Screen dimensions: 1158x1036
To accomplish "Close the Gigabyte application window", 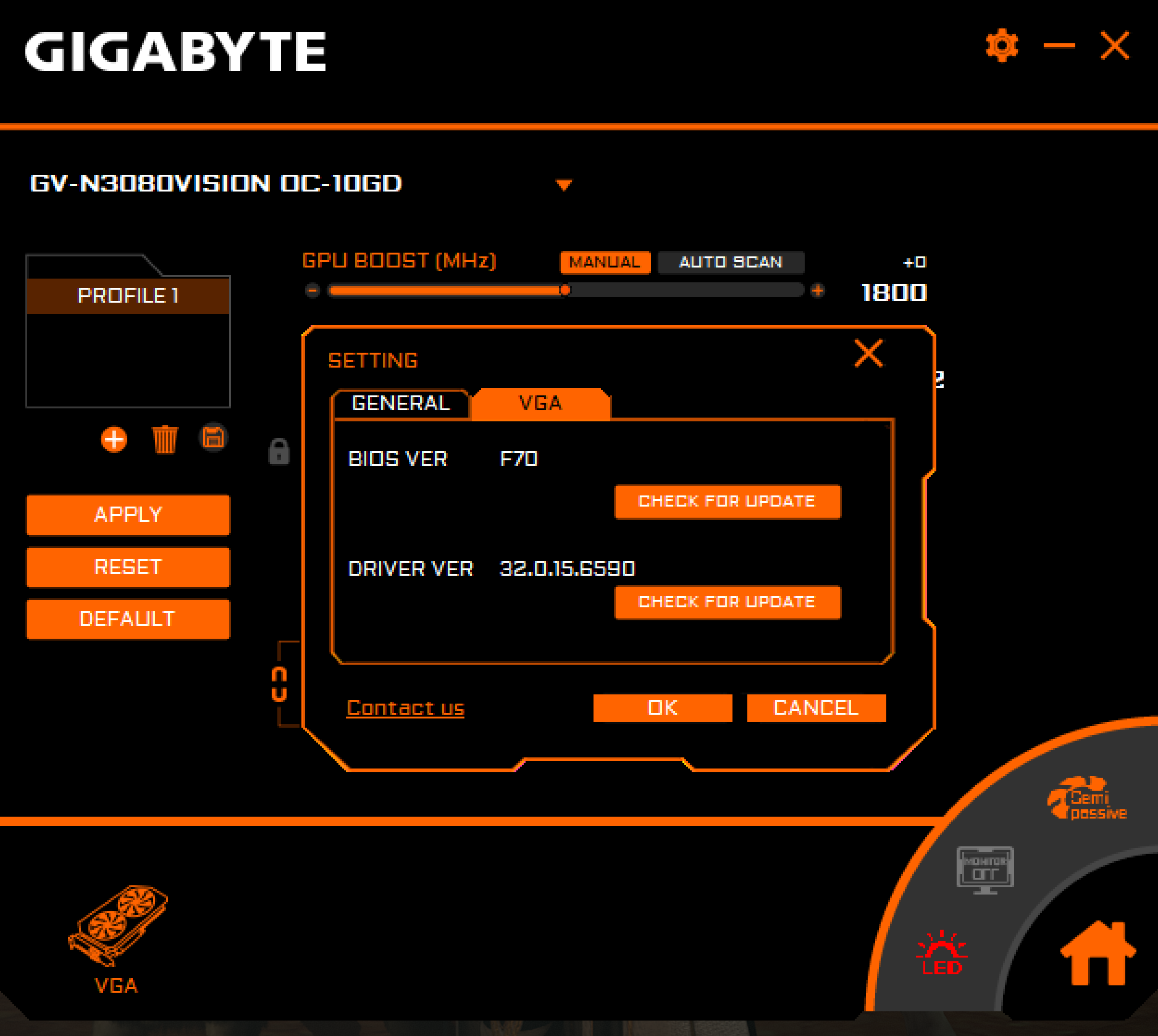I will click(1115, 45).
